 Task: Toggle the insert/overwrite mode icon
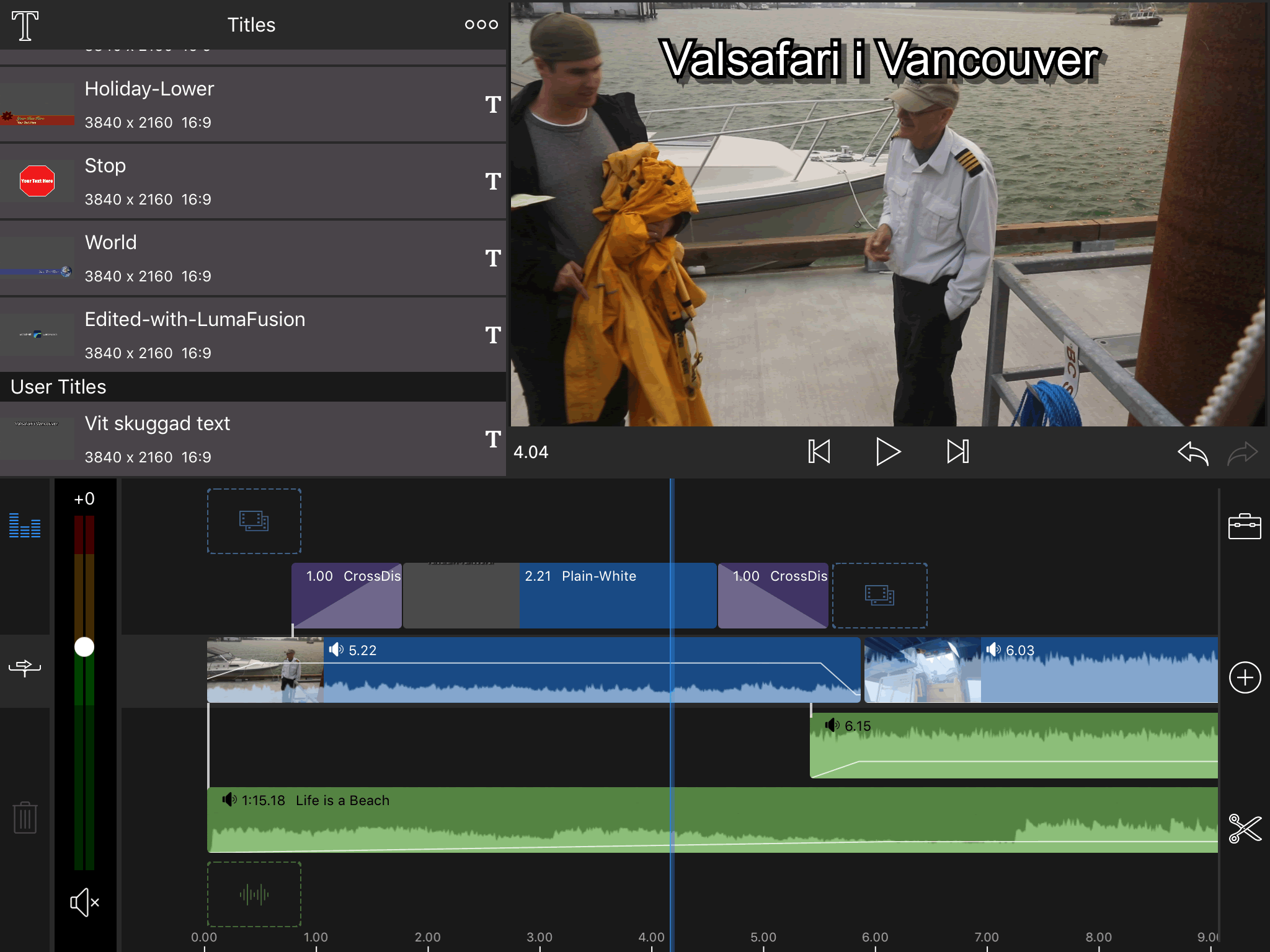pos(25,668)
